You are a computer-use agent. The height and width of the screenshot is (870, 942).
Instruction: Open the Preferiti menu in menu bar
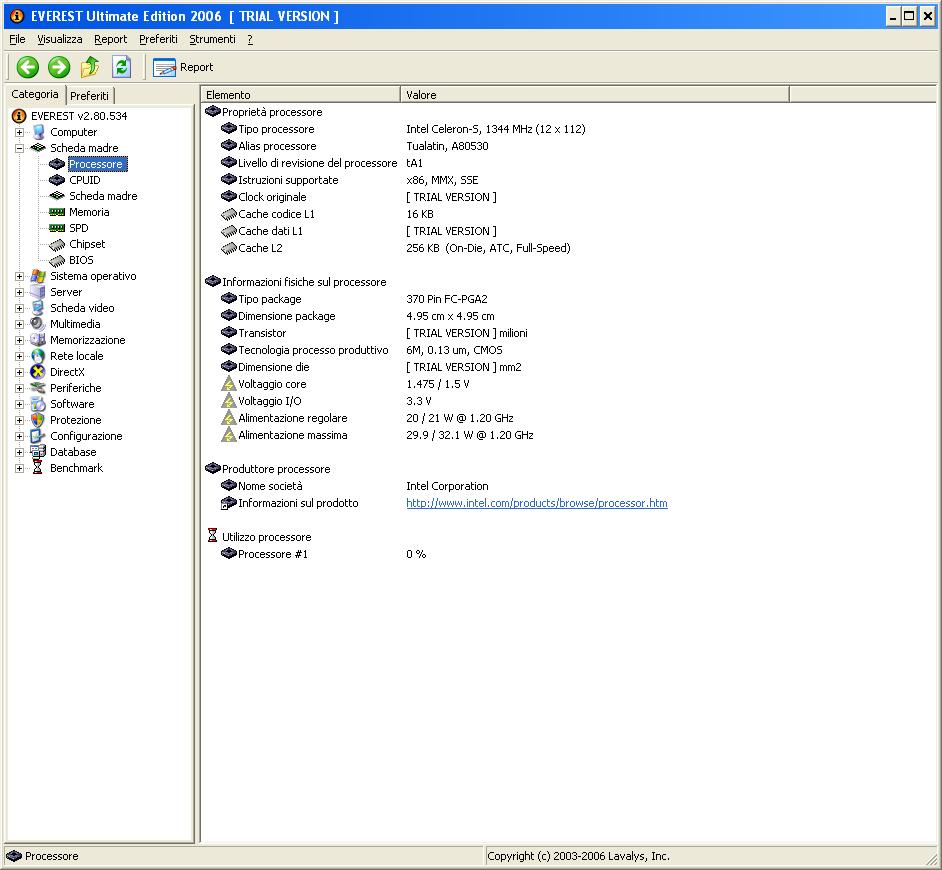tap(159, 39)
